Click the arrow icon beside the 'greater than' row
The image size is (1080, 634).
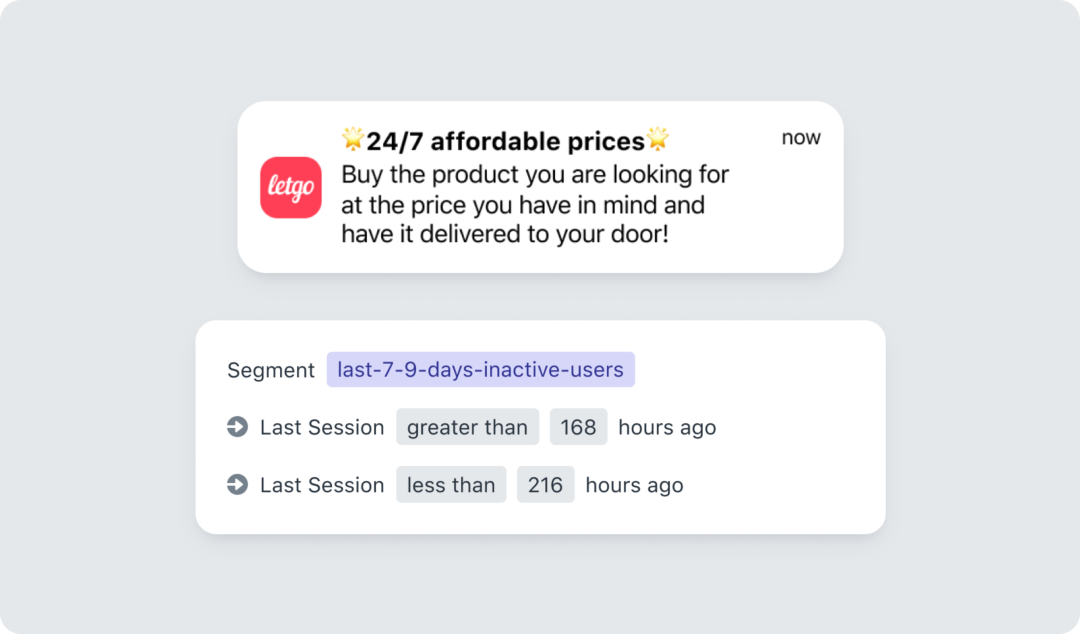coord(237,427)
